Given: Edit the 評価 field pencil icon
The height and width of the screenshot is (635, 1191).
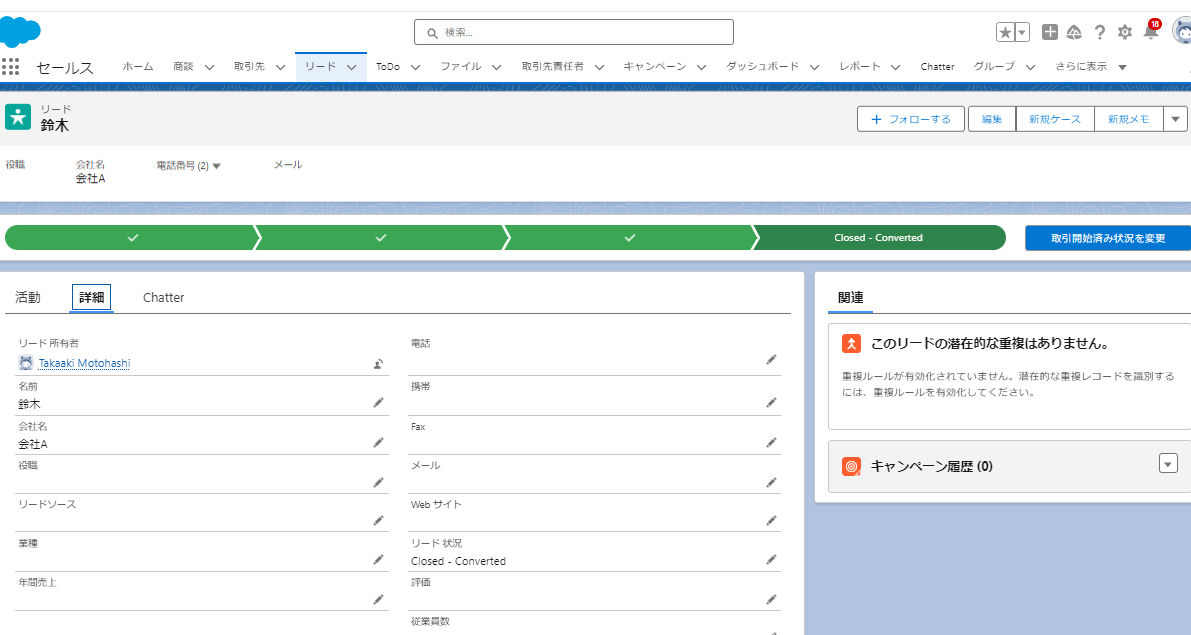Looking at the screenshot, I should [771, 599].
